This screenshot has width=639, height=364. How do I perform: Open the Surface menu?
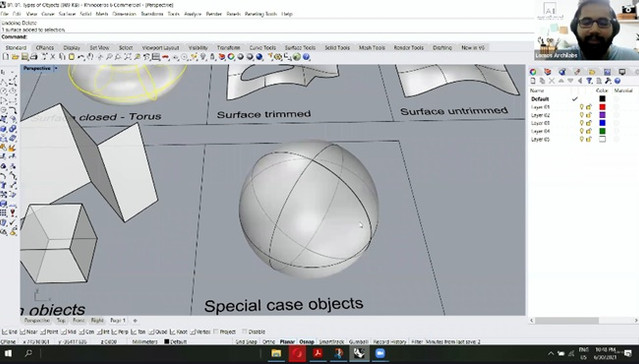(67, 14)
